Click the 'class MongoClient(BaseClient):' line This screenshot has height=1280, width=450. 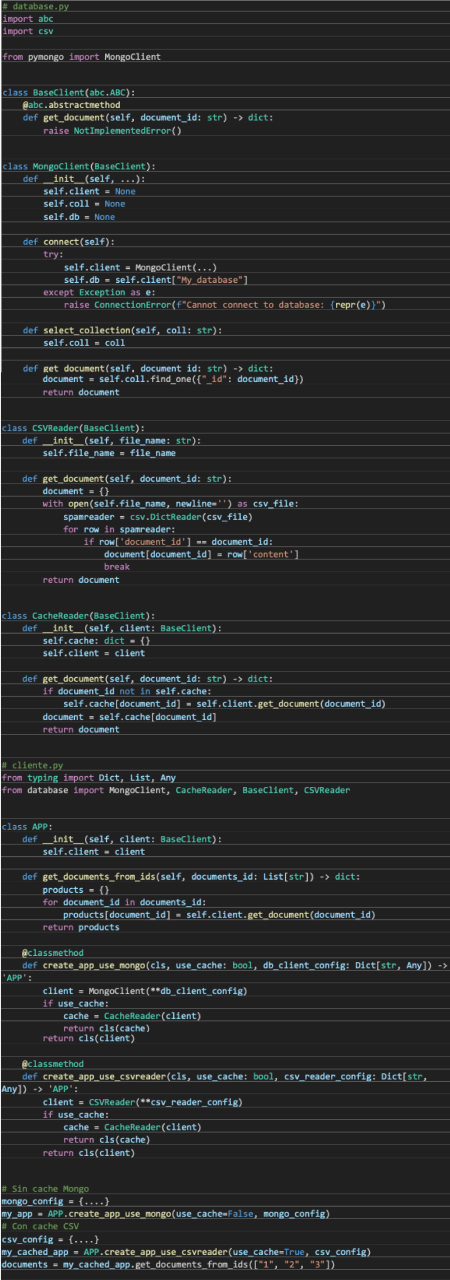(79, 166)
